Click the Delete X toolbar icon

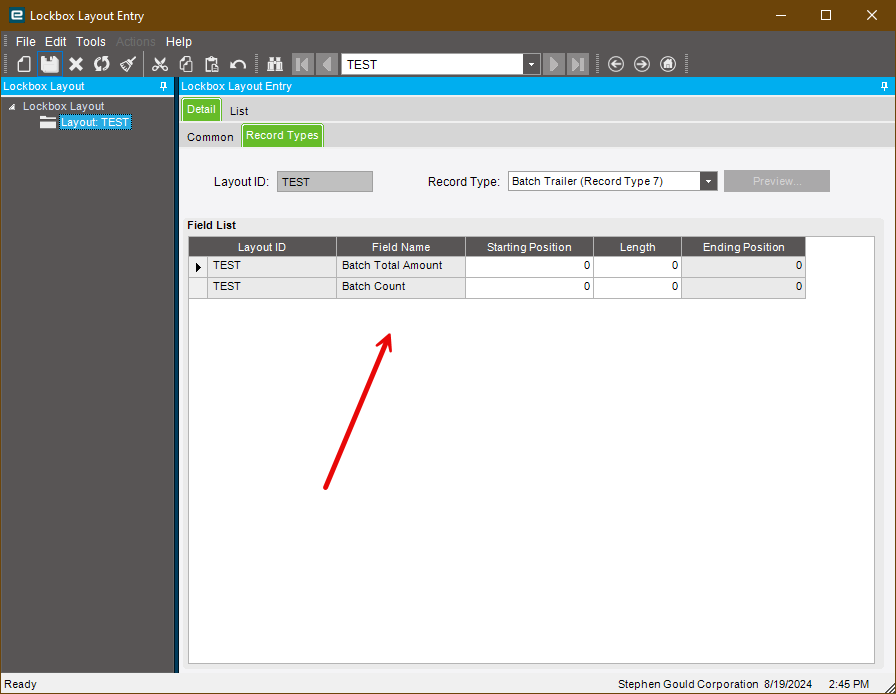tap(76, 64)
